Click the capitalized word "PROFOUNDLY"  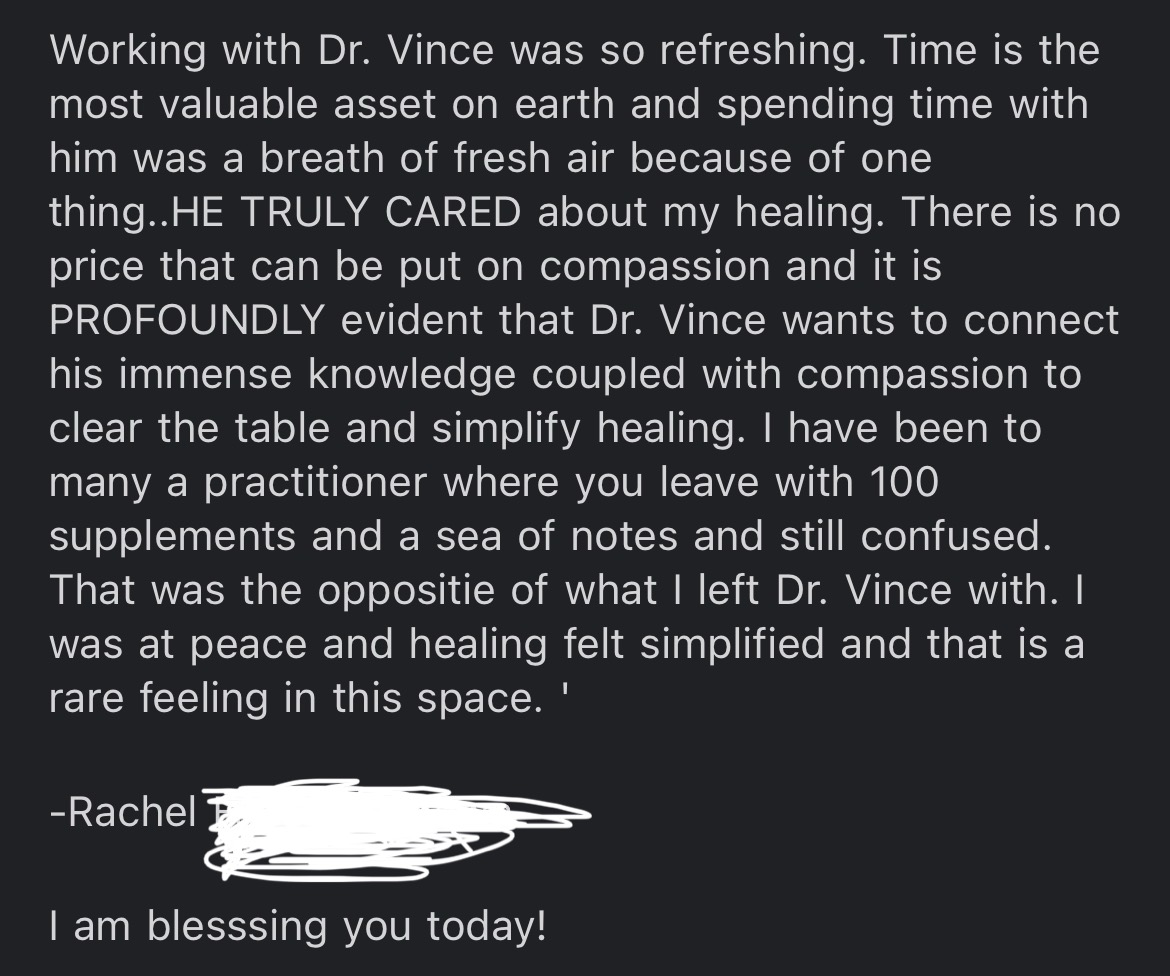tap(186, 321)
